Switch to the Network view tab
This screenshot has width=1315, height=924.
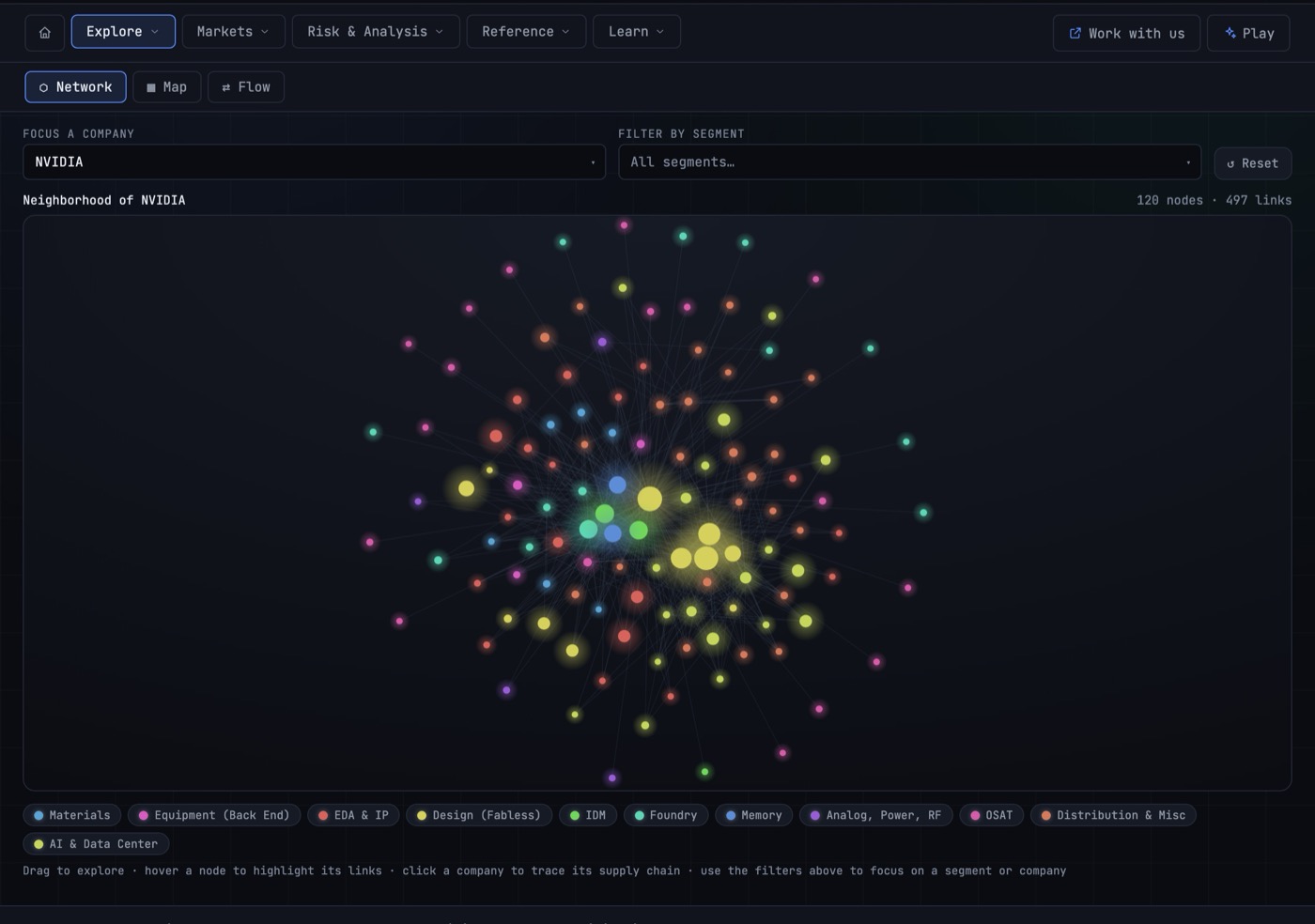(x=75, y=87)
